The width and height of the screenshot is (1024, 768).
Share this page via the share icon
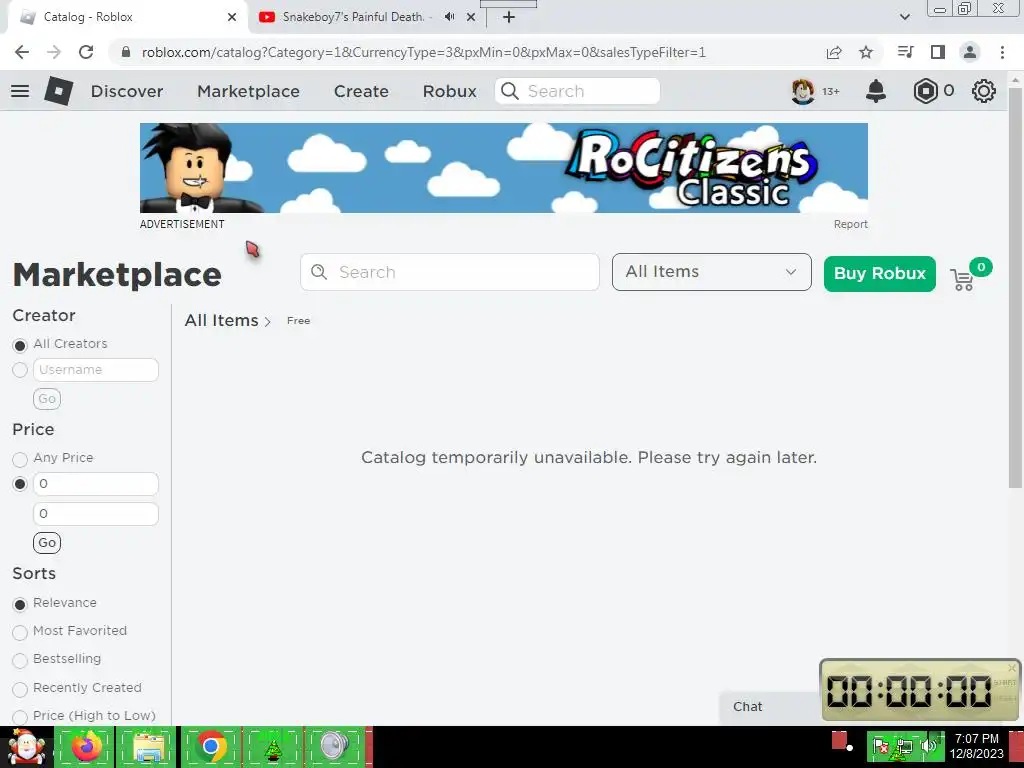pos(834,52)
